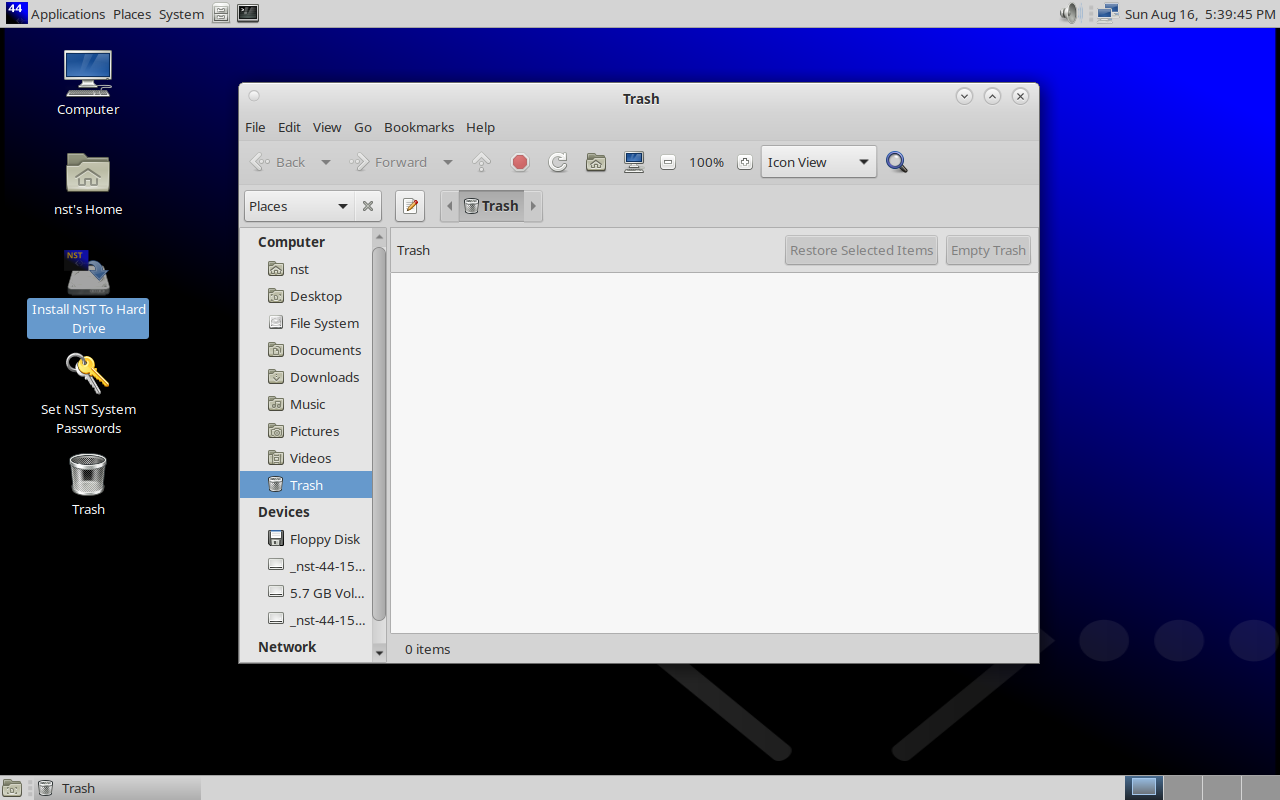
Task: Select Floppy Disk under Devices
Action: pyautogui.click(x=306, y=539)
